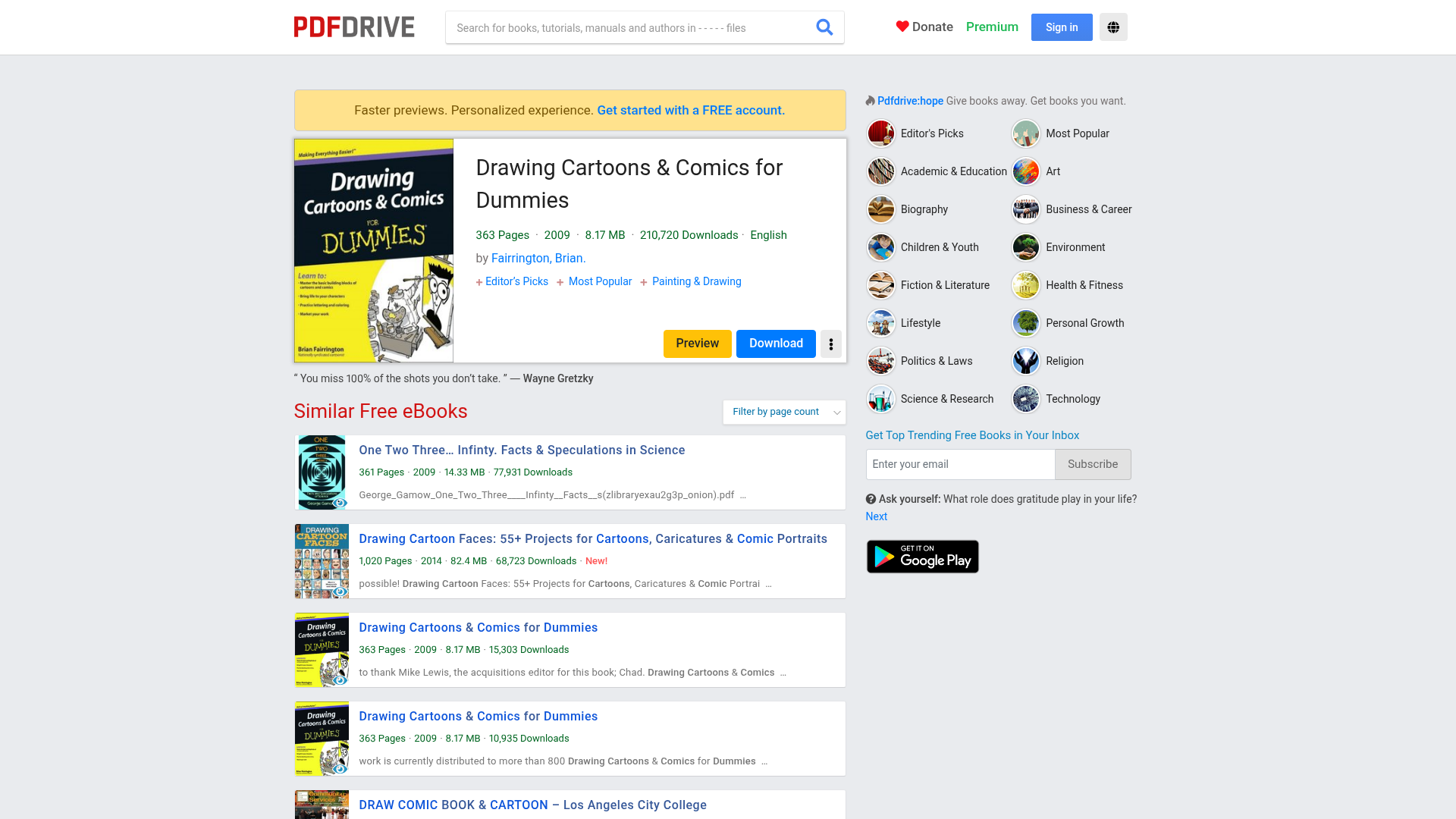Select the Academic & Education icon

click(881, 171)
